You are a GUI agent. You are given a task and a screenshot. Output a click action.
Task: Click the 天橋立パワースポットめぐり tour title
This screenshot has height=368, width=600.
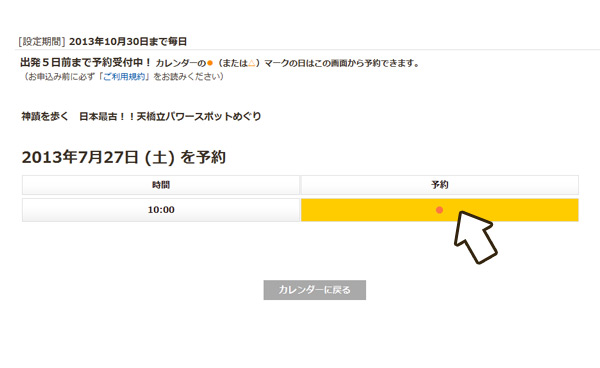199,116
